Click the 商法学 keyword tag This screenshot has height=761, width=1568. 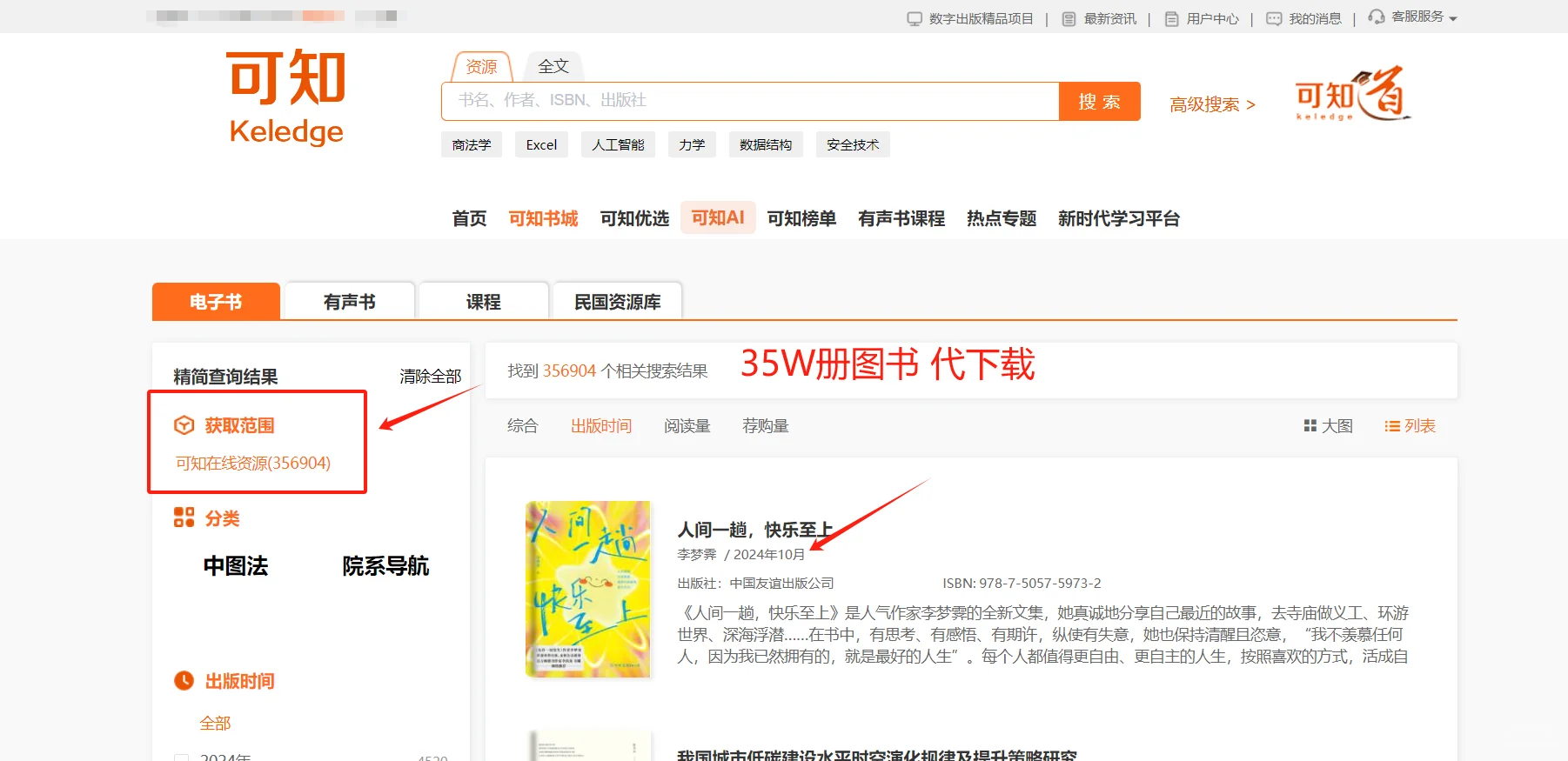point(472,144)
